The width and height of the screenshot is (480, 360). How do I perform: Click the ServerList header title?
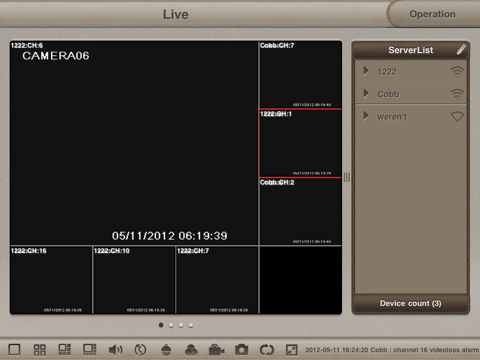coord(411,50)
